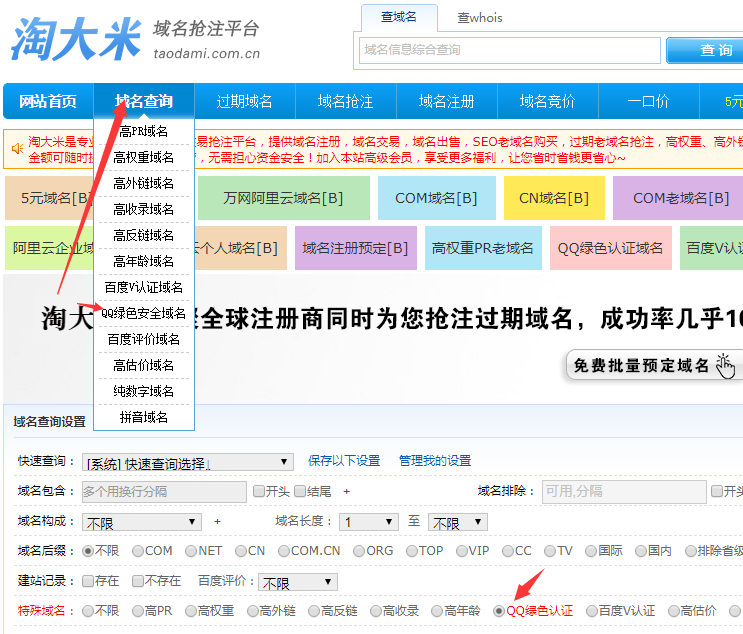Select 百度评价域名 from dropdown menu

pyautogui.click(x=144, y=339)
